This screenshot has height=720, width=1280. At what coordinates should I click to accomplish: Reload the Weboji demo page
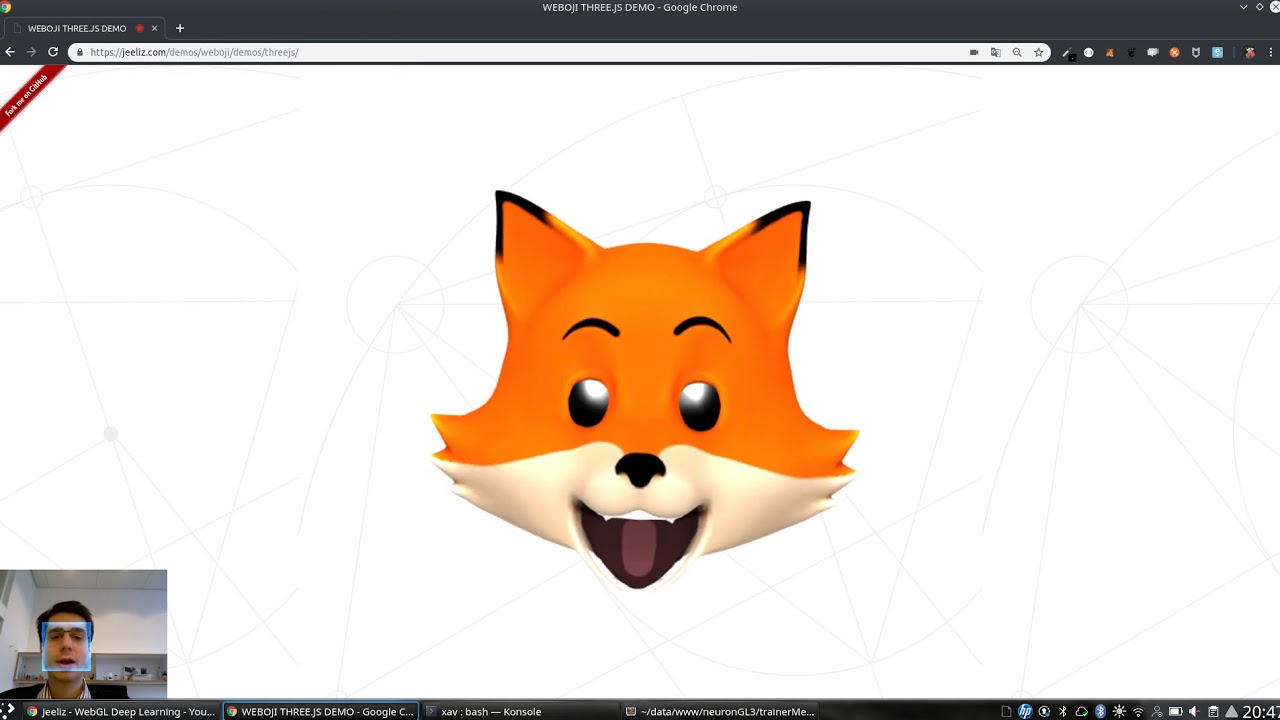click(x=53, y=52)
